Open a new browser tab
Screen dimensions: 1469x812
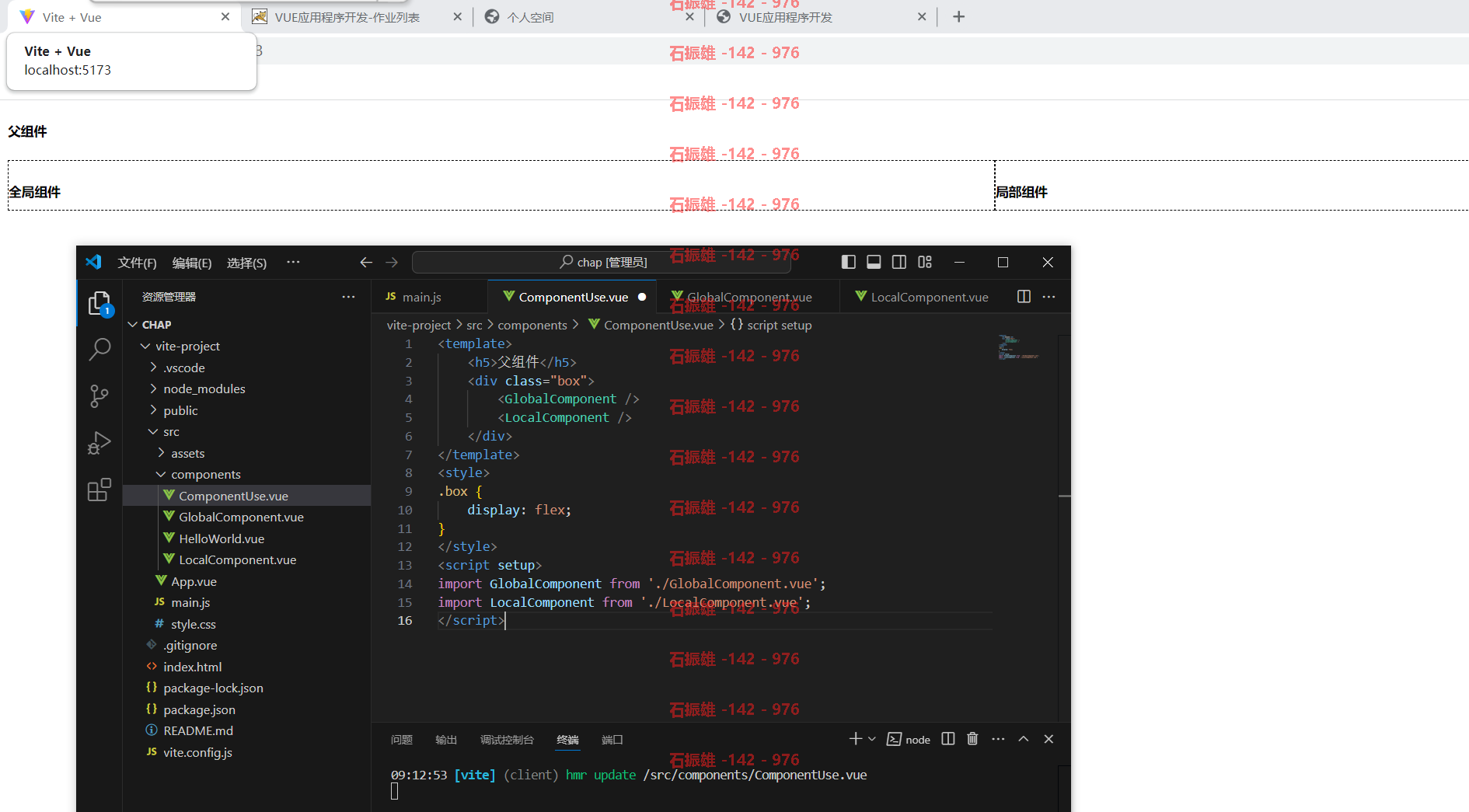click(959, 17)
